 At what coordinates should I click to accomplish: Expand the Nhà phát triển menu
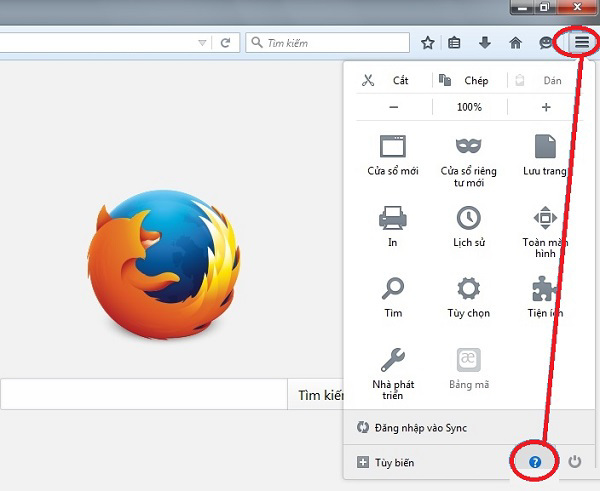pos(392,370)
